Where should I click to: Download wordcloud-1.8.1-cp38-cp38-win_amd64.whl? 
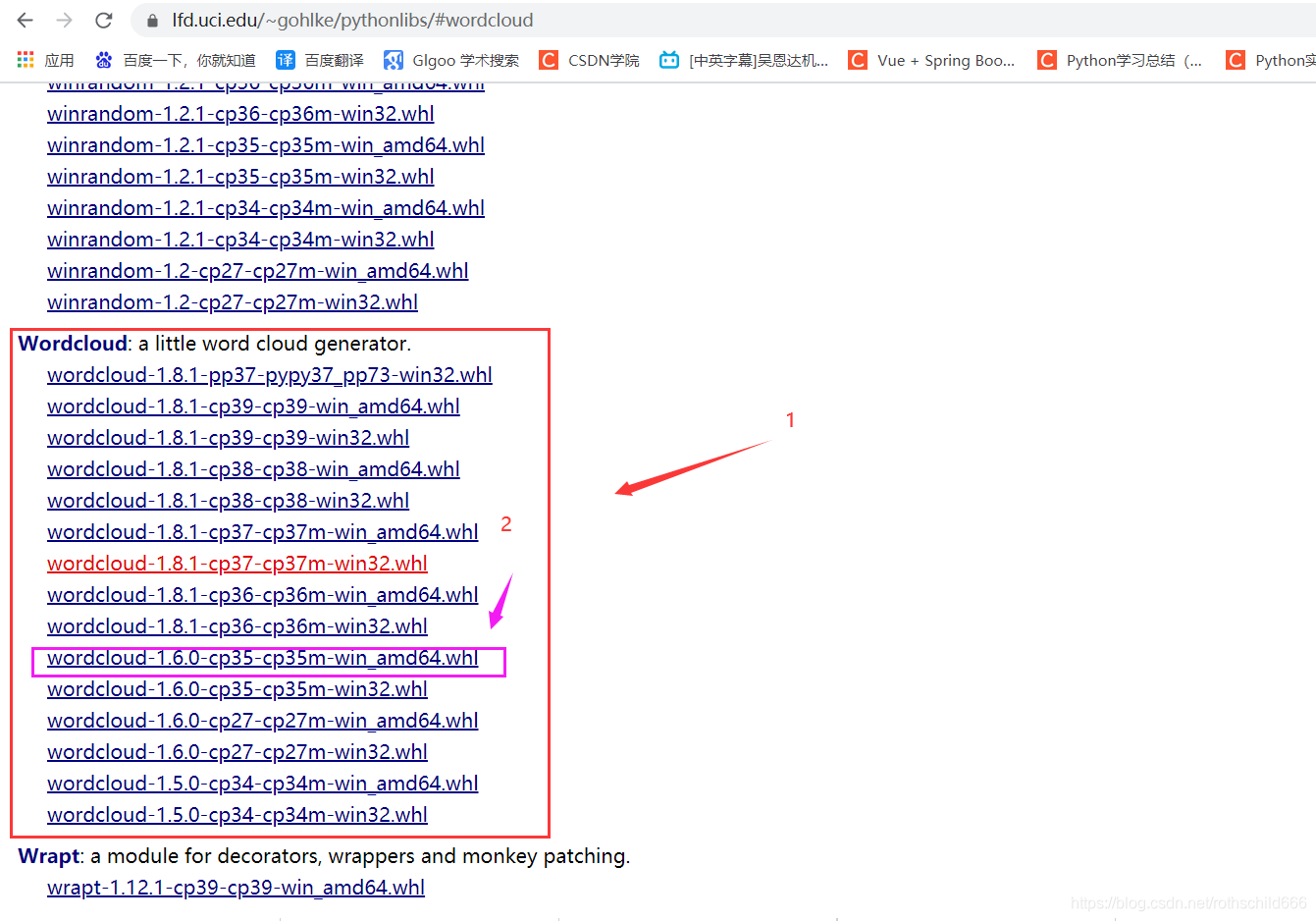(x=253, y=469)
